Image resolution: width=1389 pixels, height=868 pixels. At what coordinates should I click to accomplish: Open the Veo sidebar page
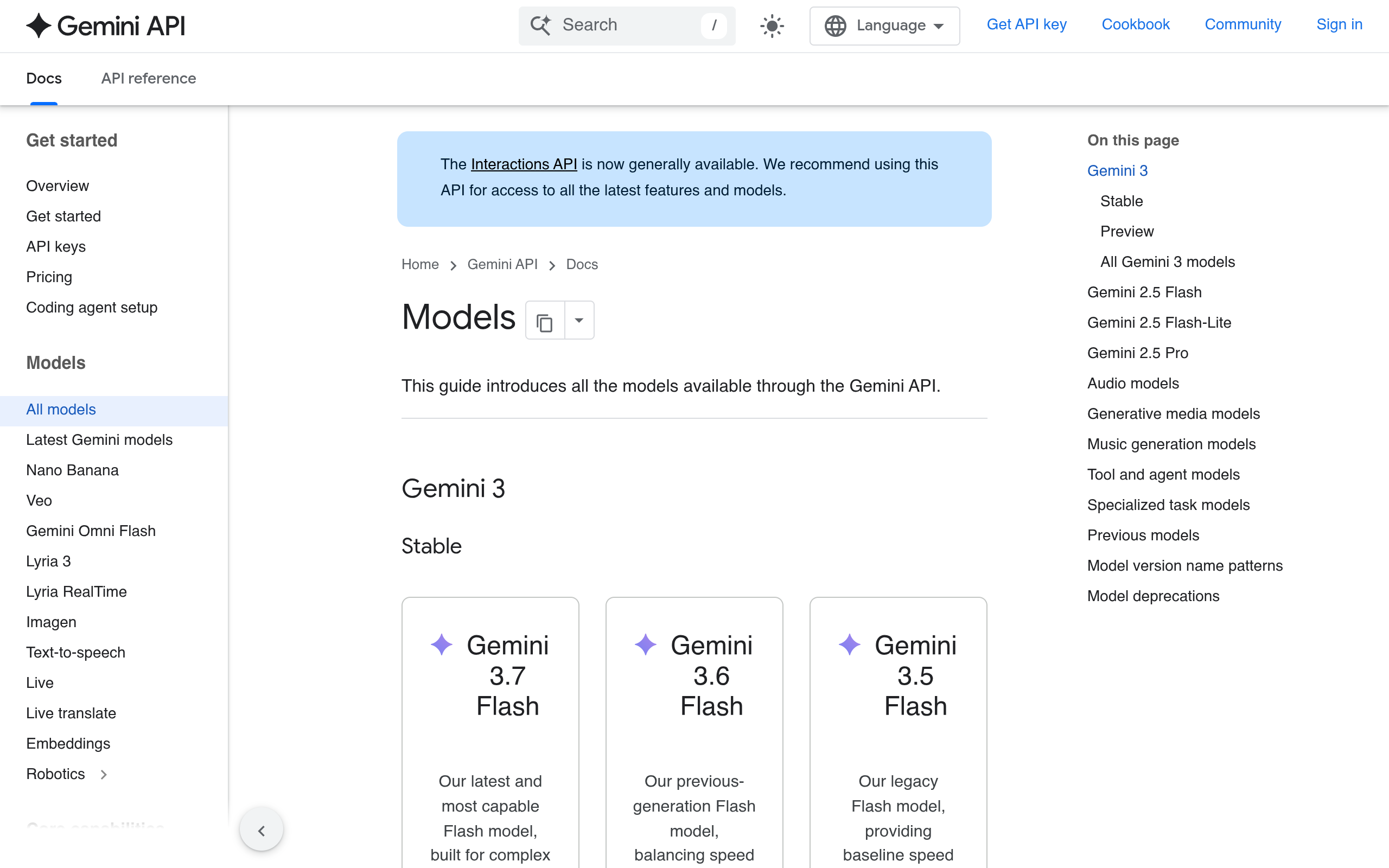39,501
